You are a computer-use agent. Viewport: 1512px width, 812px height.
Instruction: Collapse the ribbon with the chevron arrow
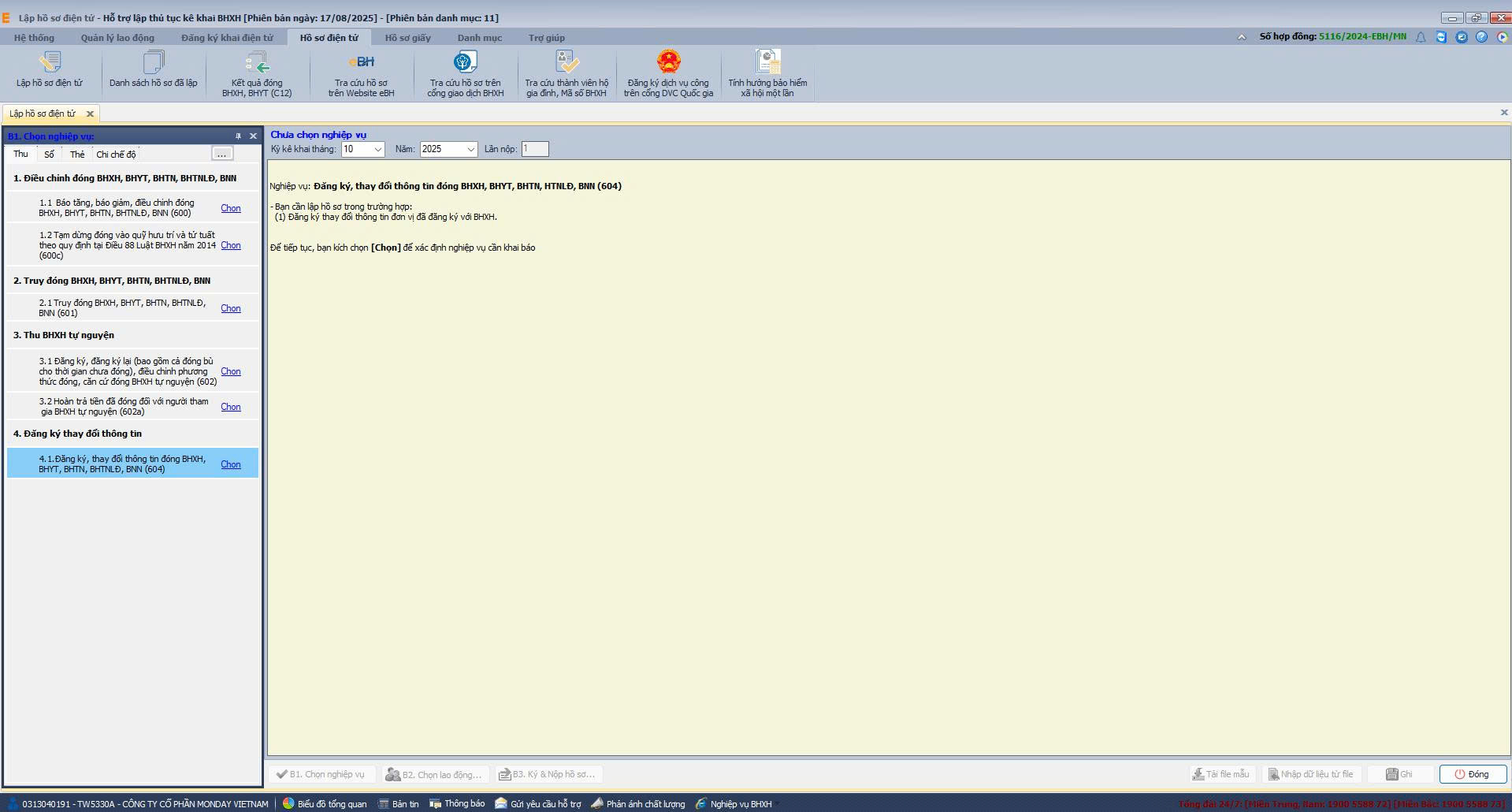click(x=1242, y=37)
